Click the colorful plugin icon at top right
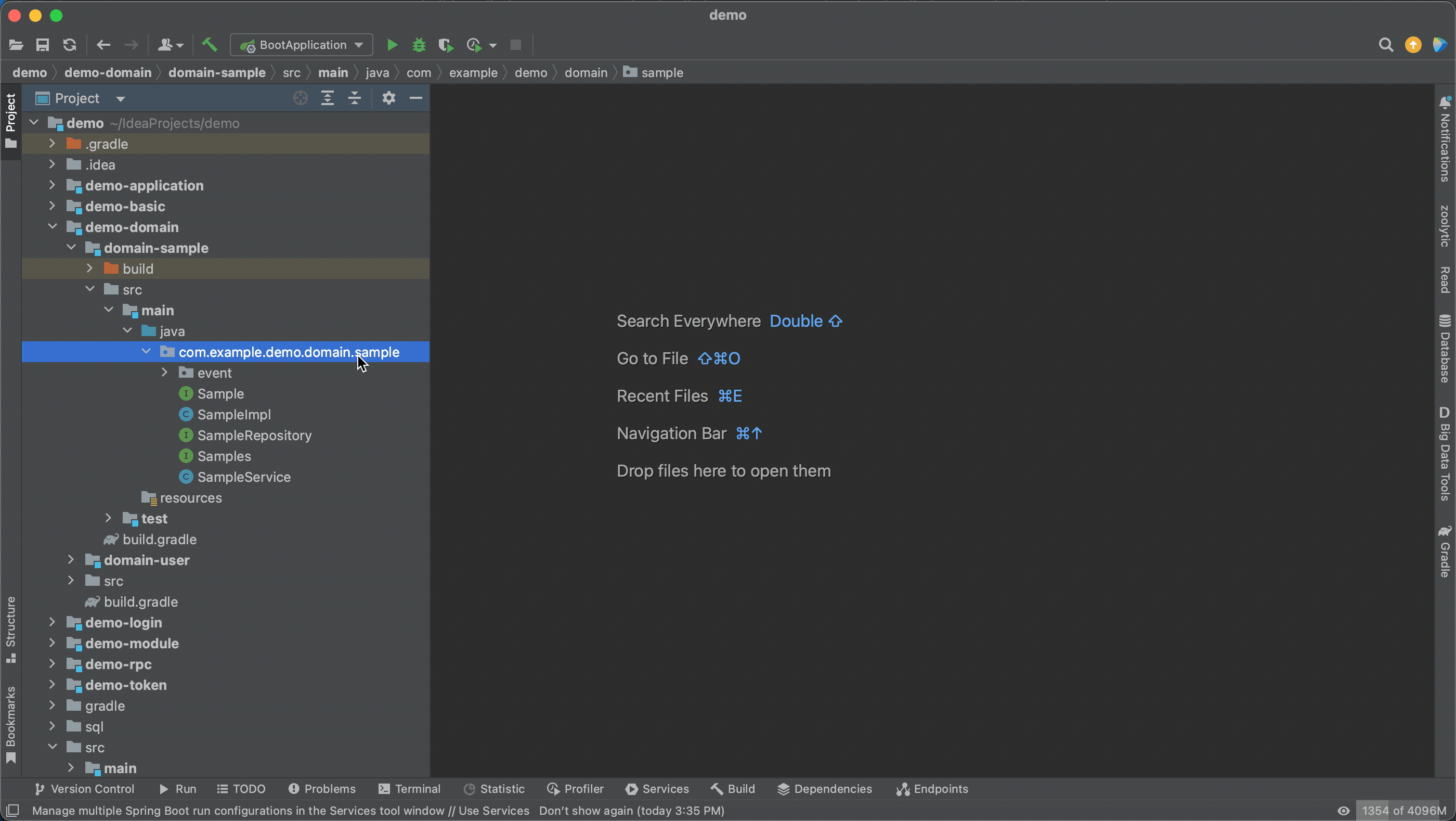 coord(1439,45)
